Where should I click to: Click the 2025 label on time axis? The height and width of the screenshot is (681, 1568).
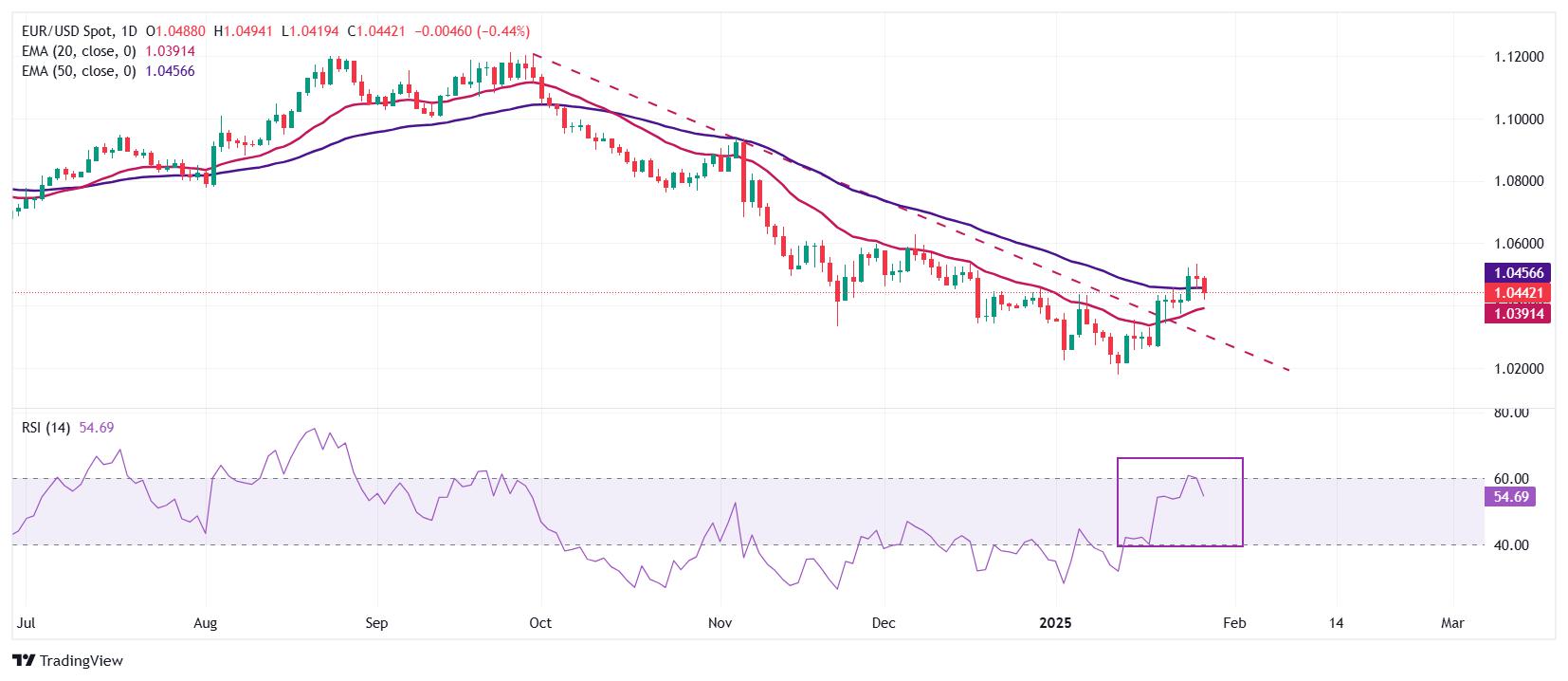[1055, 623]
